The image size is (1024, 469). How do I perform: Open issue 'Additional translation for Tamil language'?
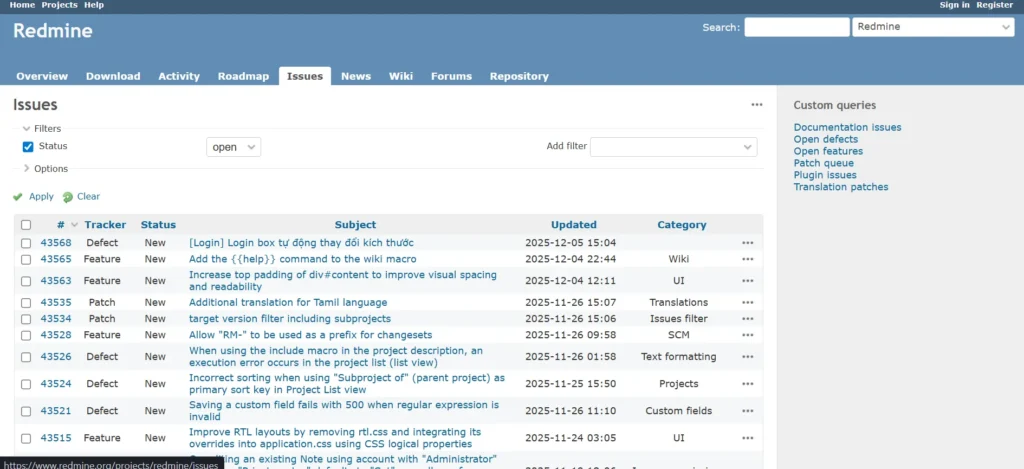click(x=288, y=302)
